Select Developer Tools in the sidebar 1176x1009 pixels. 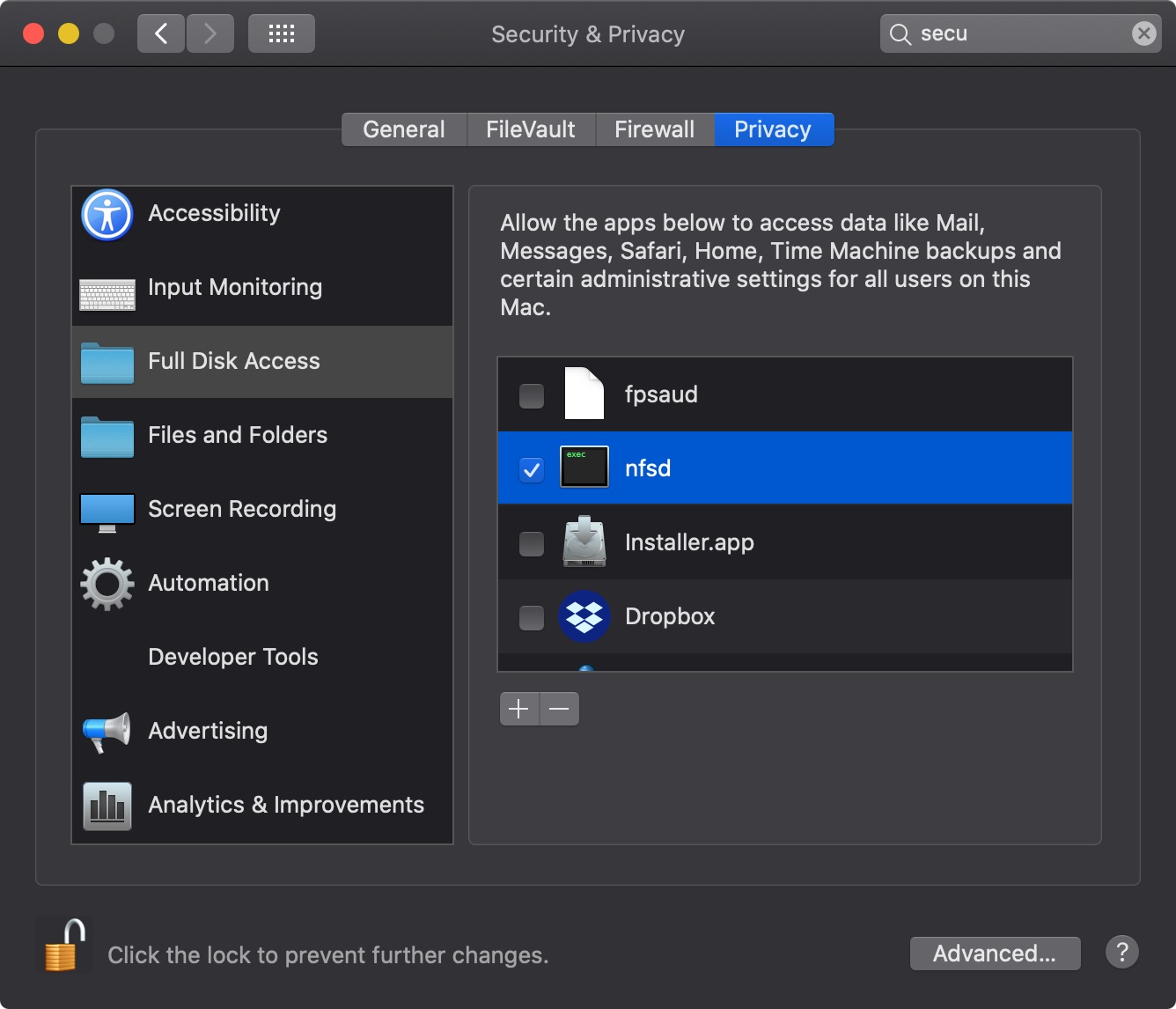point(233,657)
